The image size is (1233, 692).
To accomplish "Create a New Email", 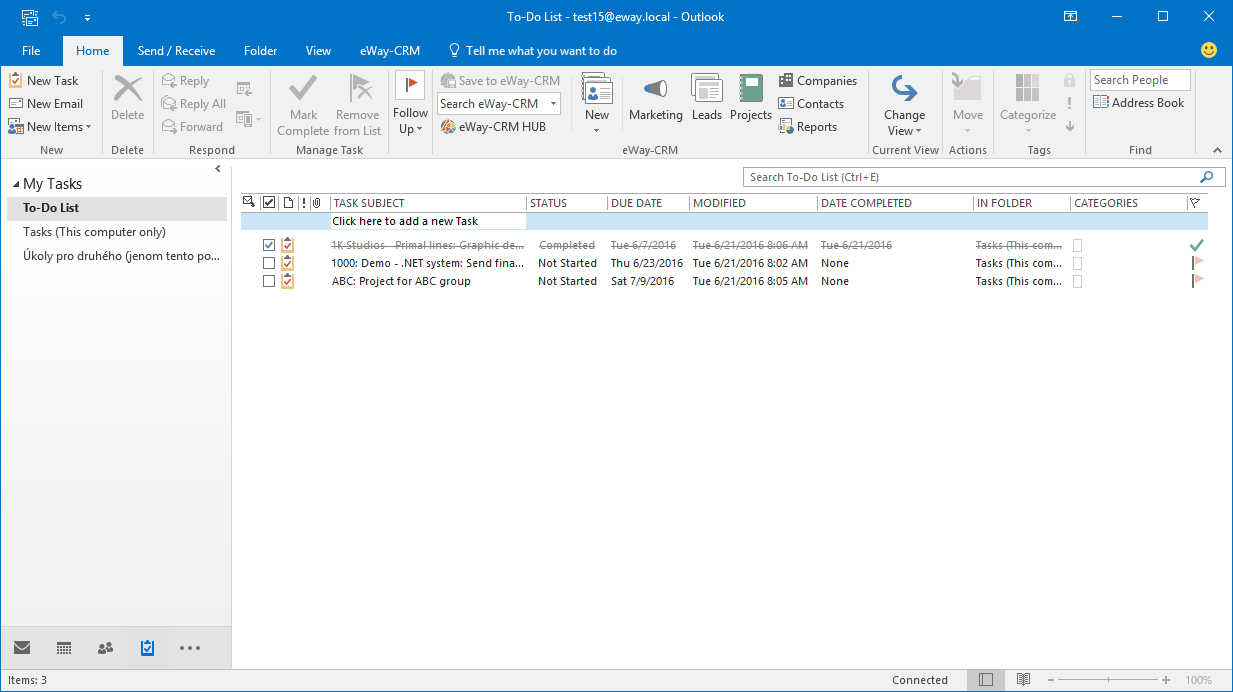I will coord(46,104).
